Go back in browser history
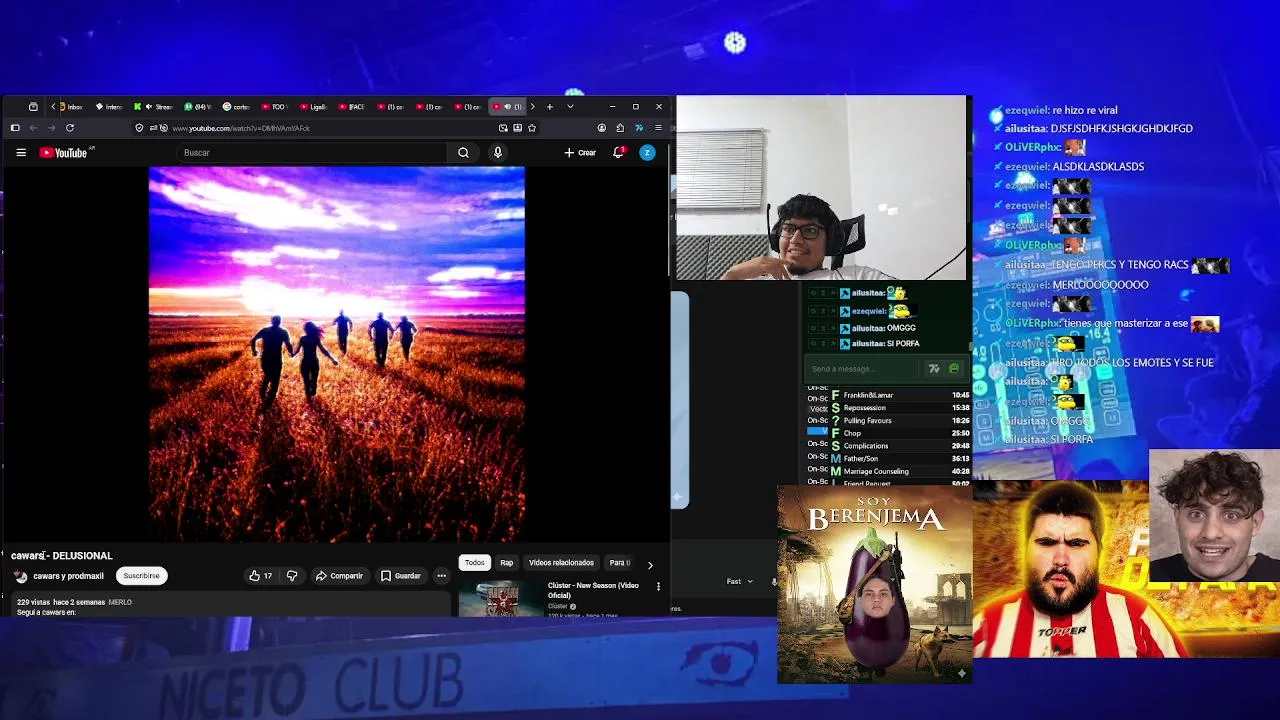The image size is (1280, 720). tap(33, 128)
